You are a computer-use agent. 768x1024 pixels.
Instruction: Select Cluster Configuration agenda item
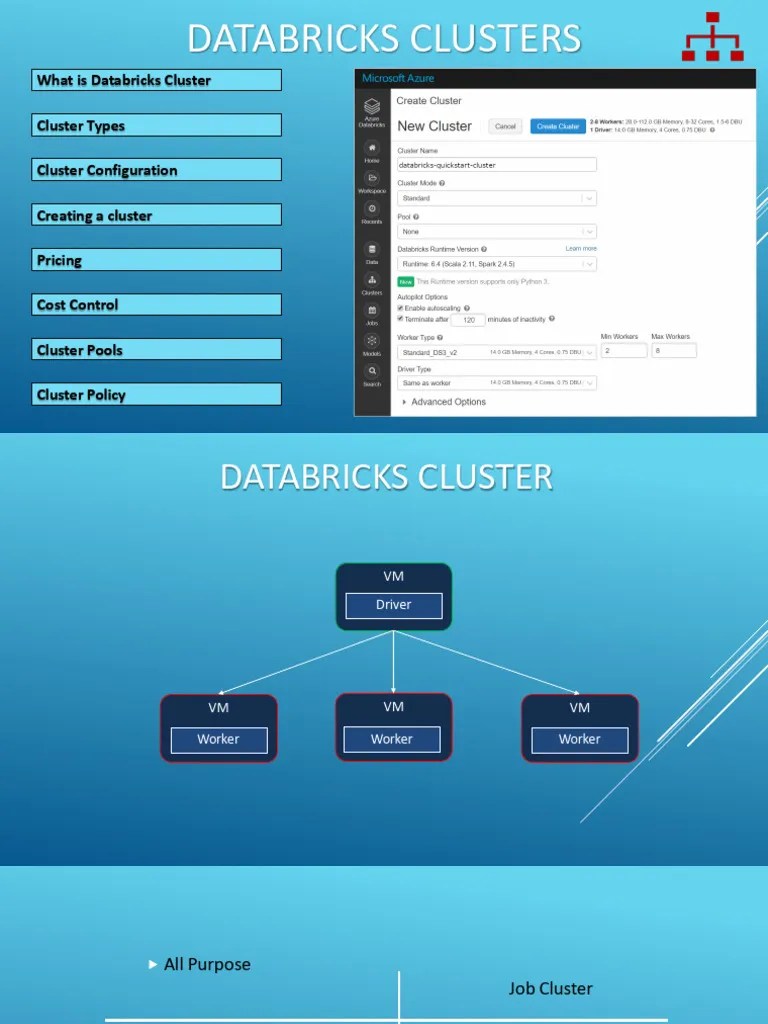156,170
